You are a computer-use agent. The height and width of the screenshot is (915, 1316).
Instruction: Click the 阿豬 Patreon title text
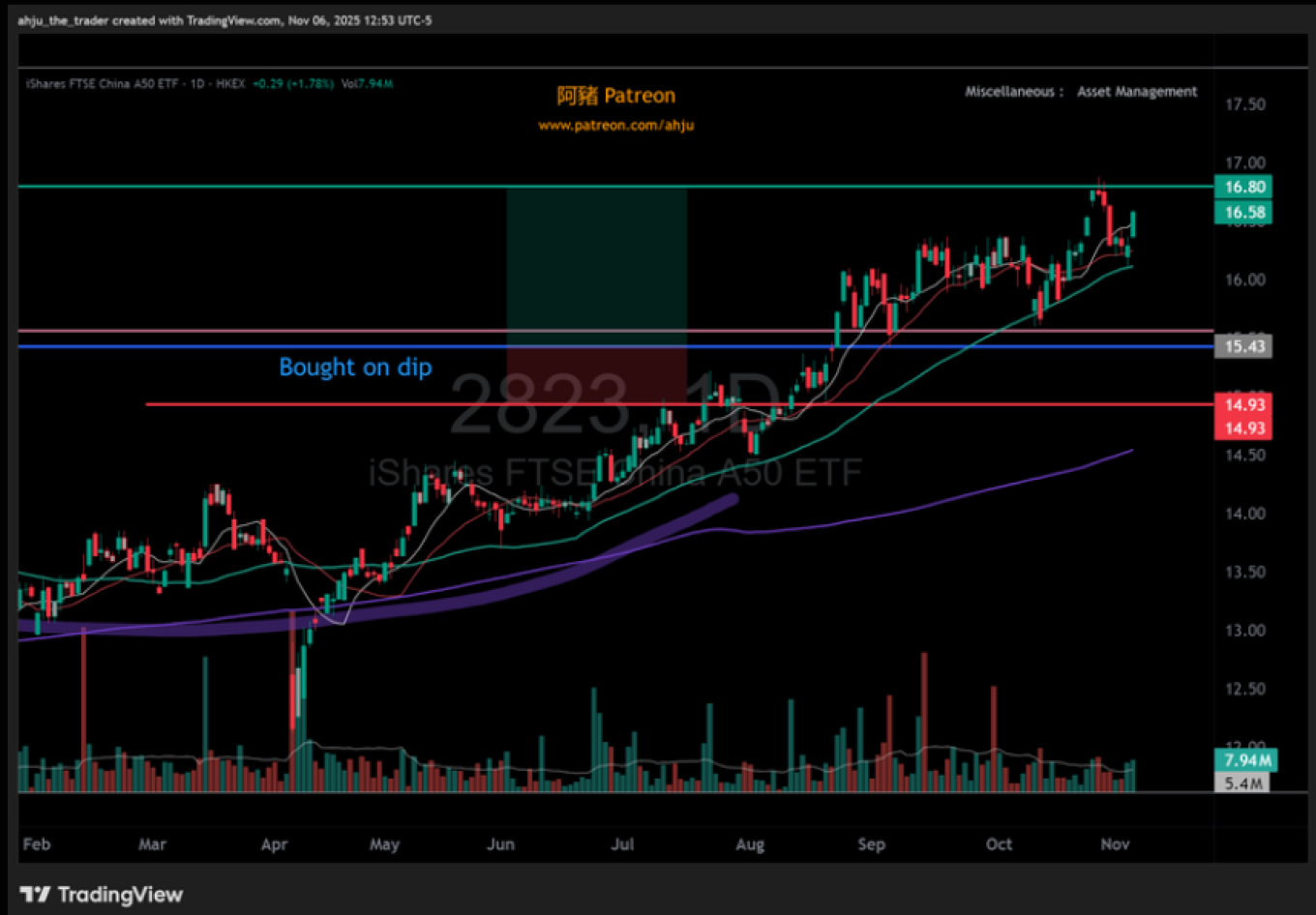[x=615, y=96]
